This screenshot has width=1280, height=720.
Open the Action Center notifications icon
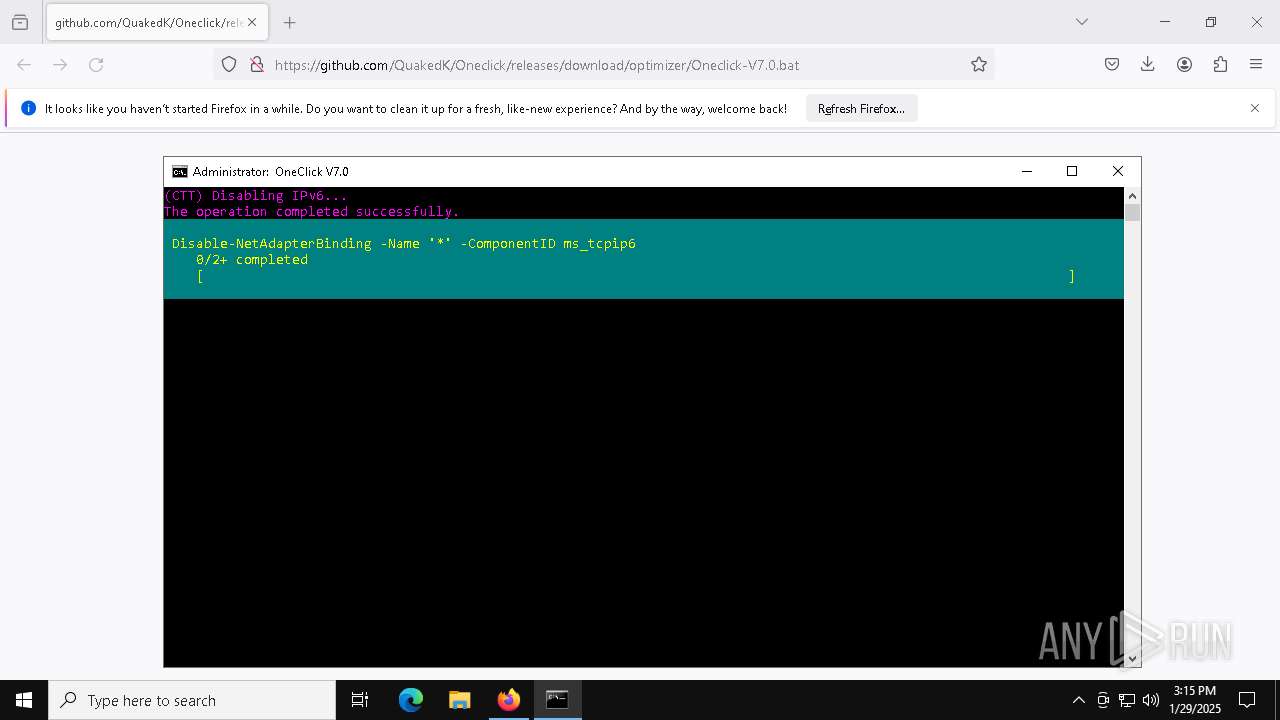coord(1247,700)
